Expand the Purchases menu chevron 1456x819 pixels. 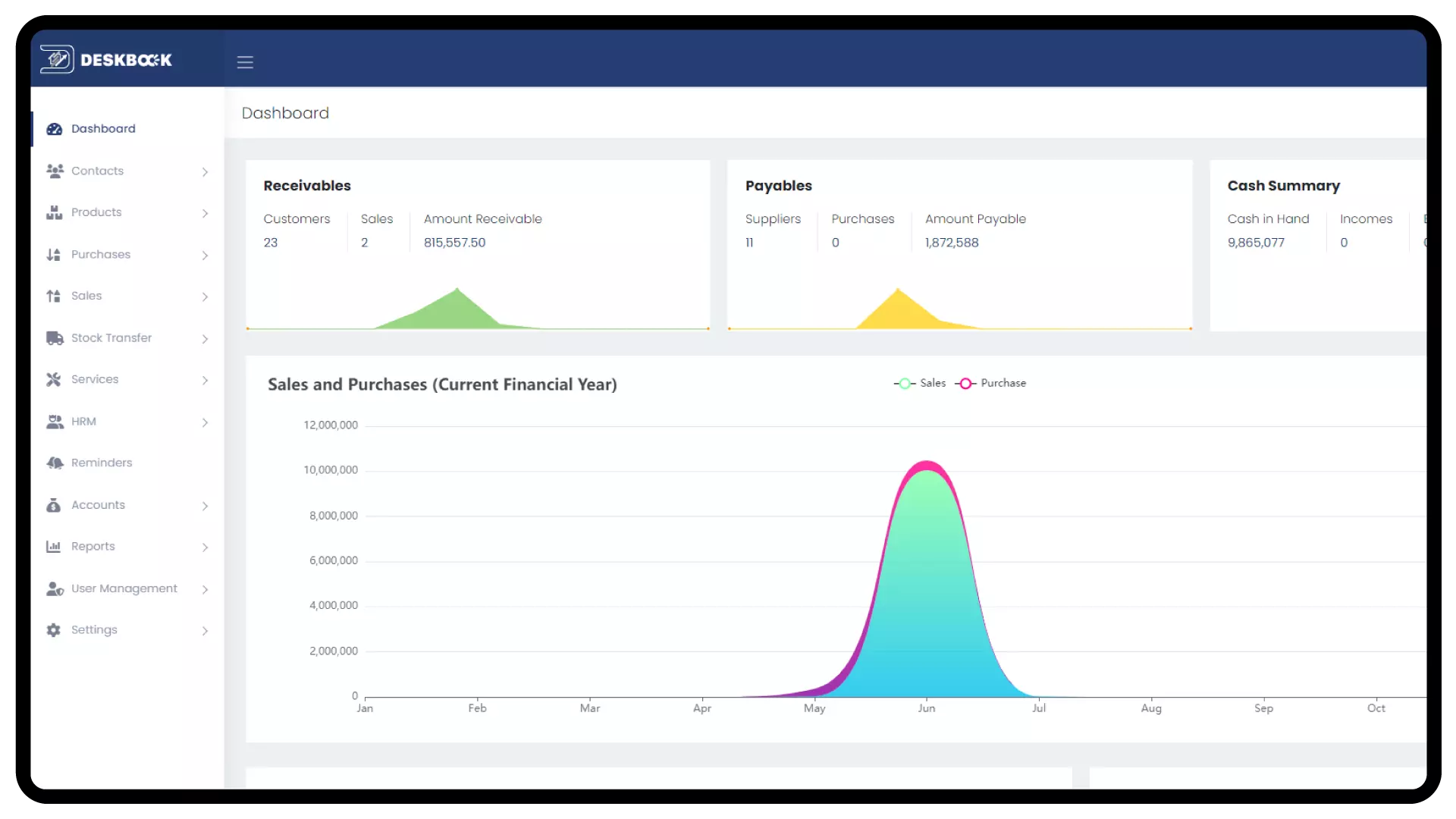(x=205, y=256)
